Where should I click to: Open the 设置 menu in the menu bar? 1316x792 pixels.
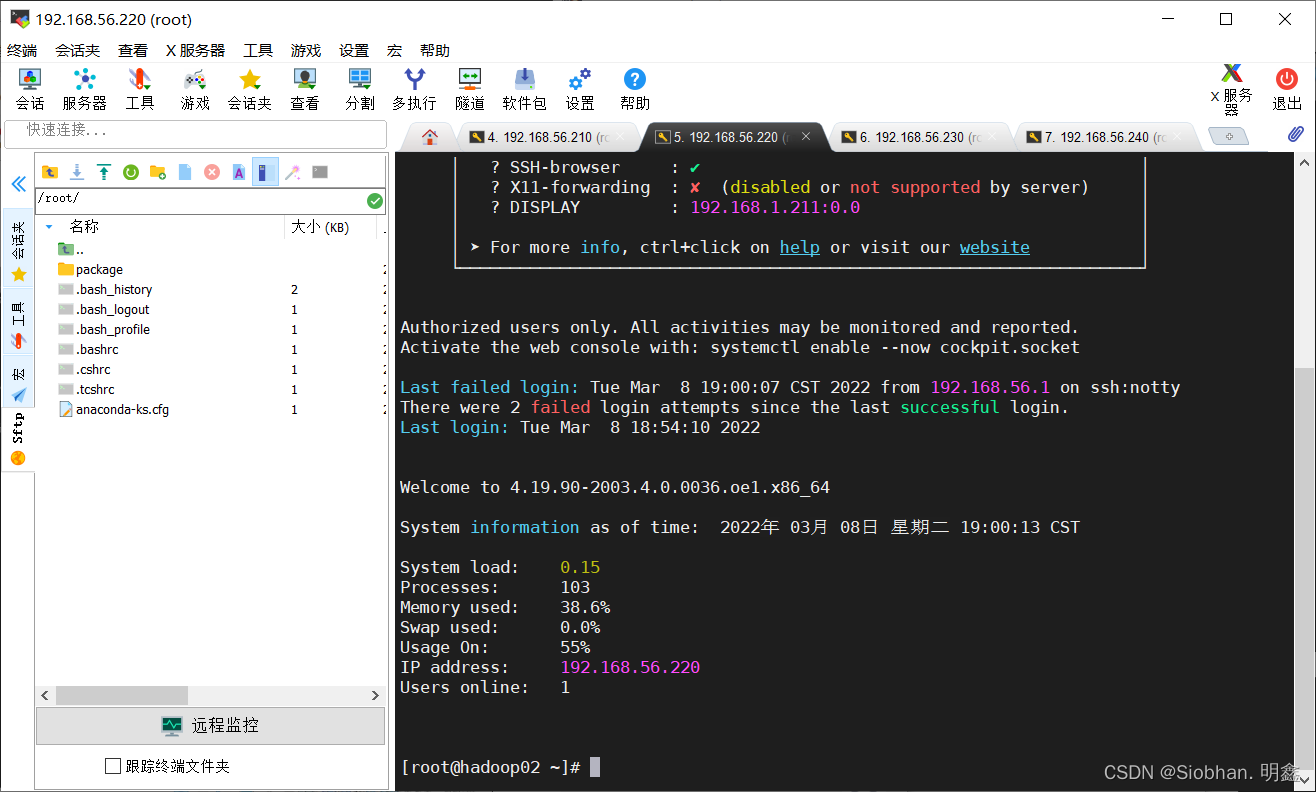point(353,50)
